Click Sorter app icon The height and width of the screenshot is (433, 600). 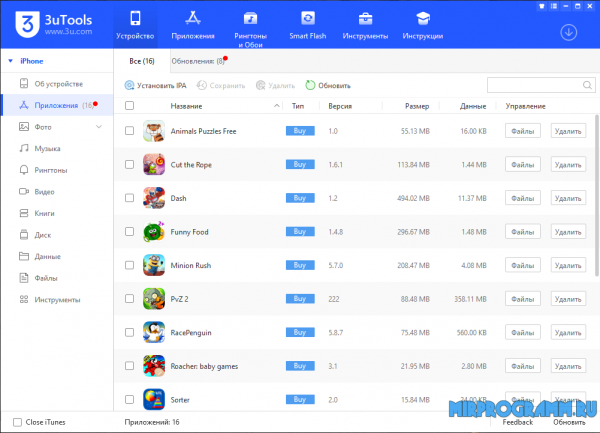(154, 399)
